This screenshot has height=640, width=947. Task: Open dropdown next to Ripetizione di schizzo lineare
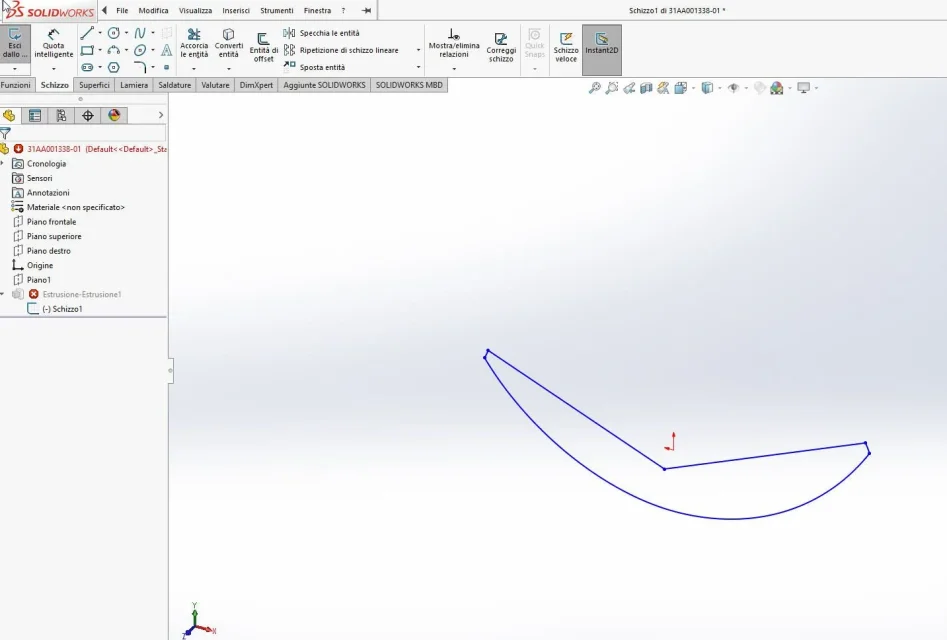tap(419, 50)
